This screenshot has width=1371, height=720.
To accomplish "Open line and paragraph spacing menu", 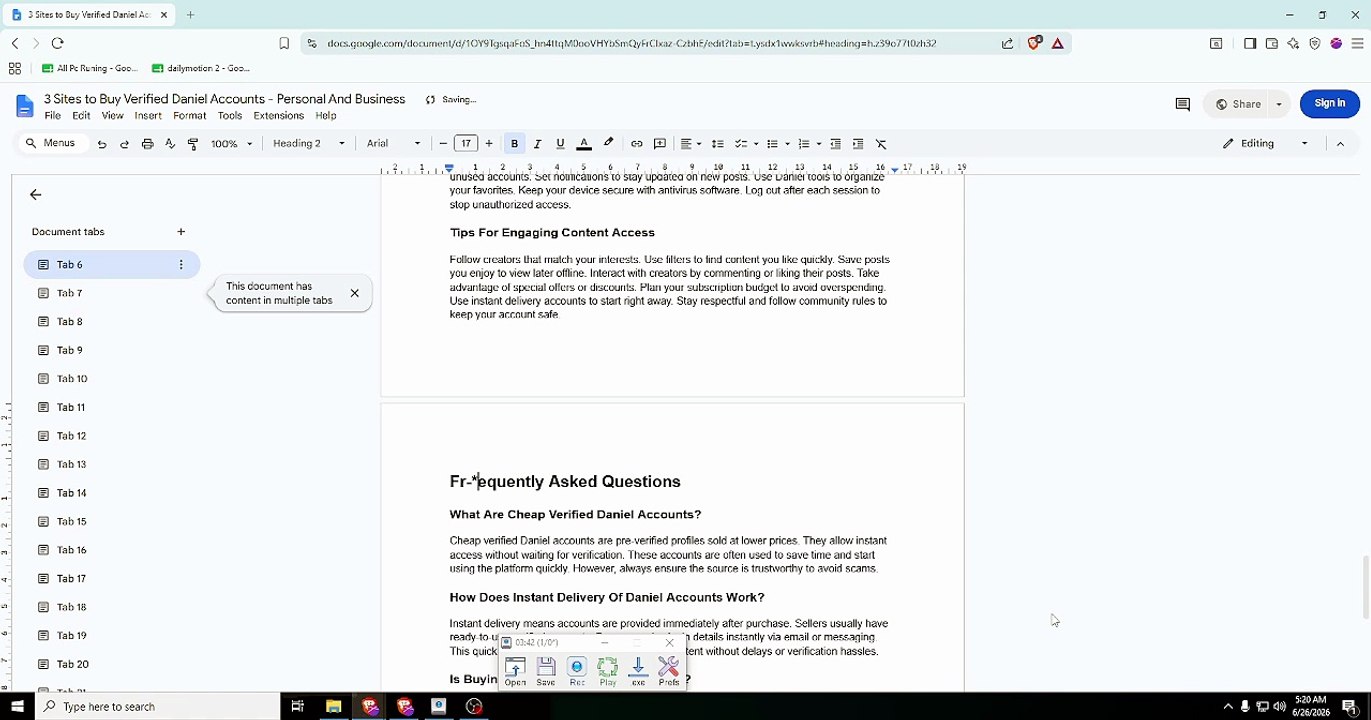I will 717,144.
